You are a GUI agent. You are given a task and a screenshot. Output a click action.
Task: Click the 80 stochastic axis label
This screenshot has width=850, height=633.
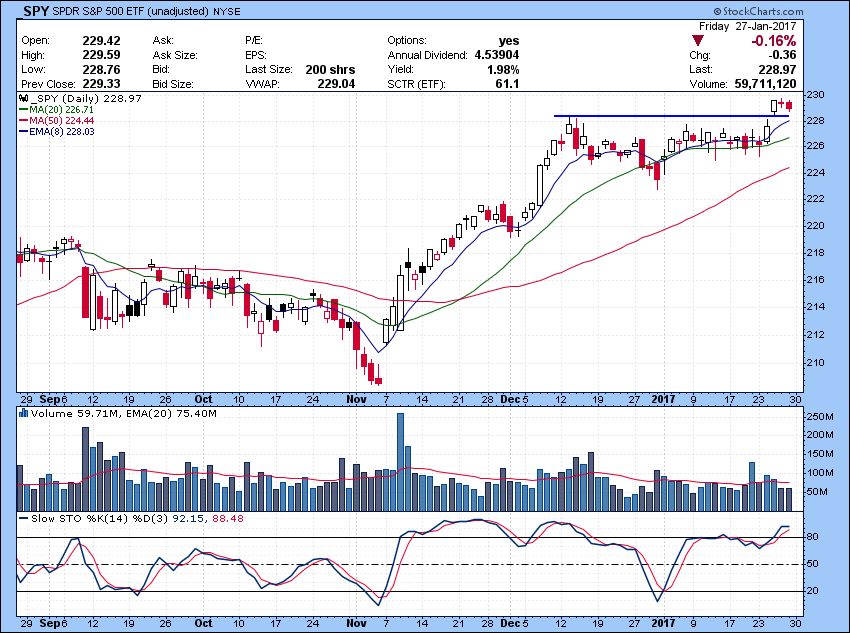click(812, 537)
